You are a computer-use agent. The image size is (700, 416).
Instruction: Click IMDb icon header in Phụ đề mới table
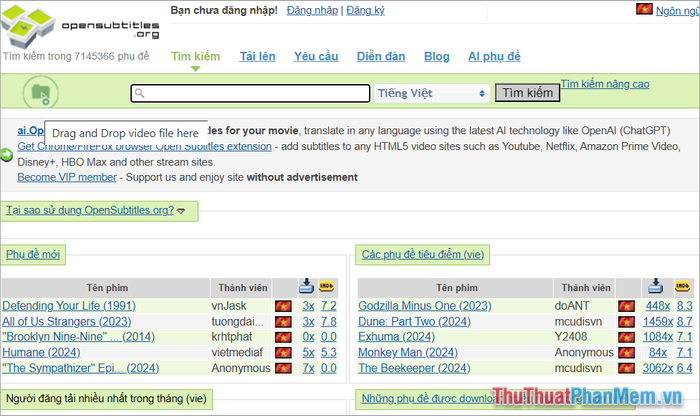point(328,287)
